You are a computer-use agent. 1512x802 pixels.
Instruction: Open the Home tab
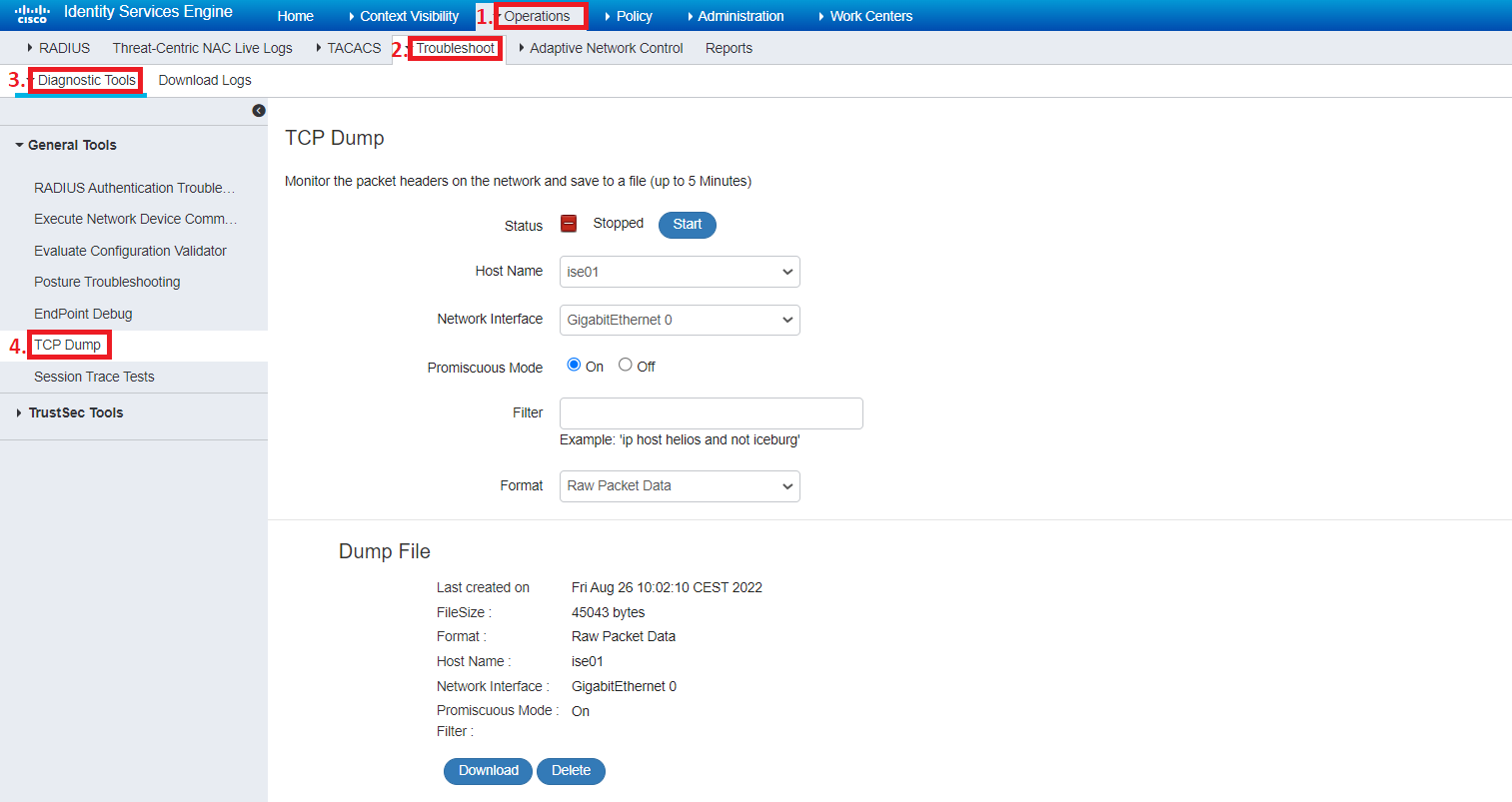click(295, 16)
